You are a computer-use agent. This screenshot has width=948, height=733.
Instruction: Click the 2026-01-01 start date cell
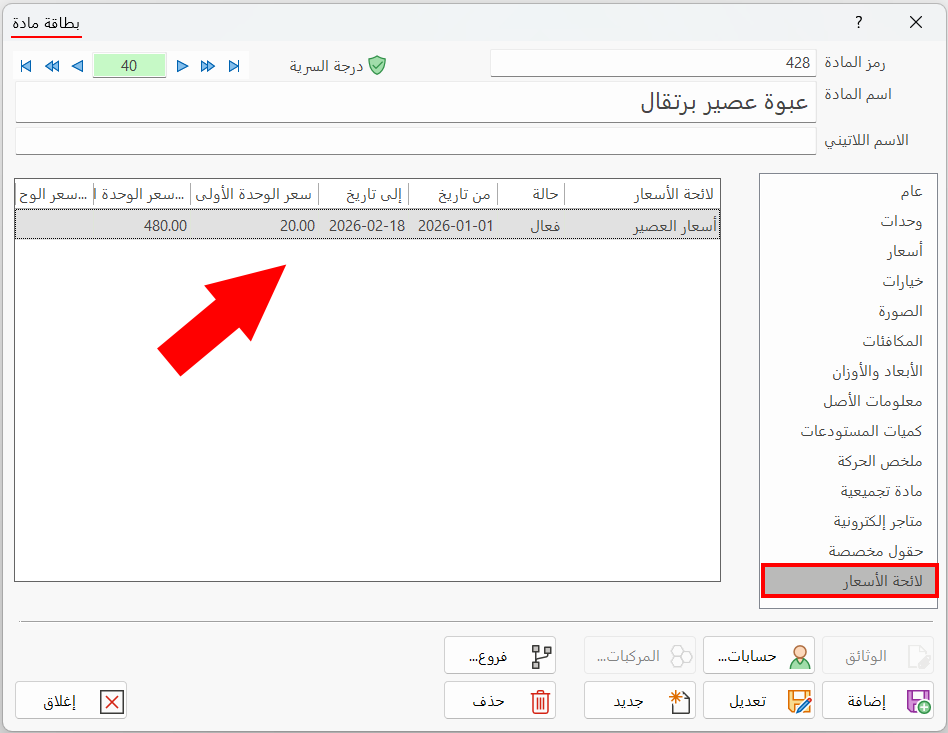pos(455,226)
